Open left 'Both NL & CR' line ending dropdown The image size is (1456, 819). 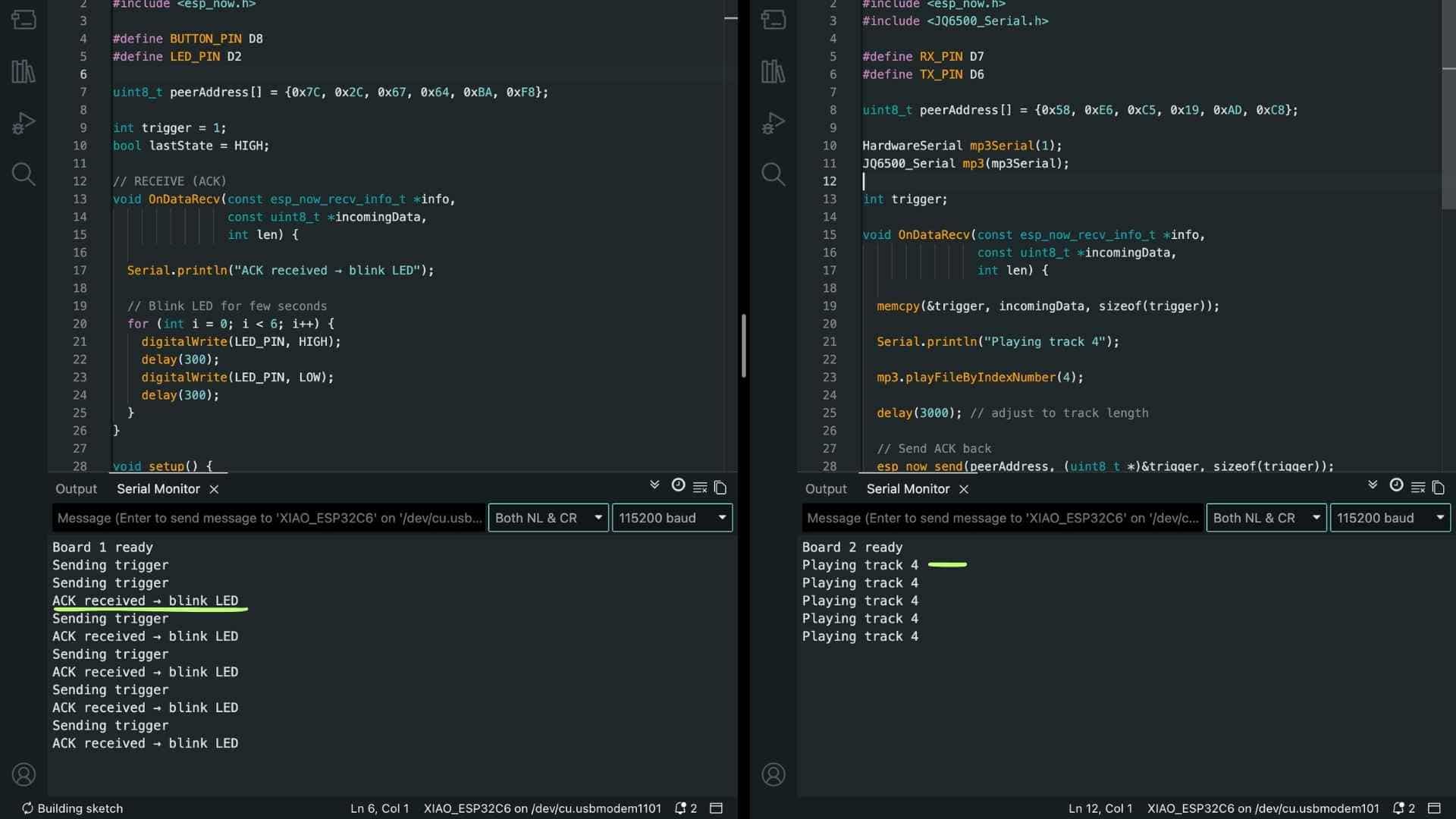click(548, 518)
